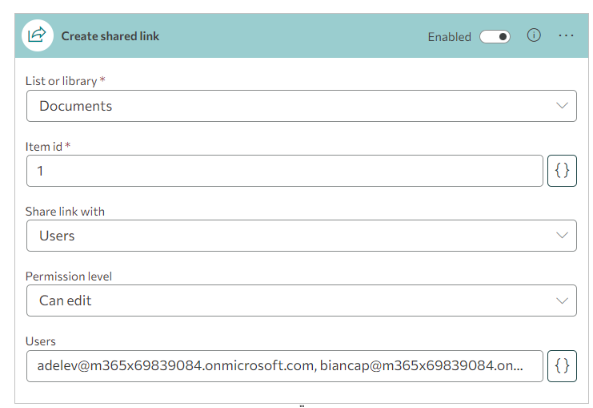This screenshot has height=408, width=593.
Task: Open the info icon beside Enabled toggle
Action: (x=534, y=36)
